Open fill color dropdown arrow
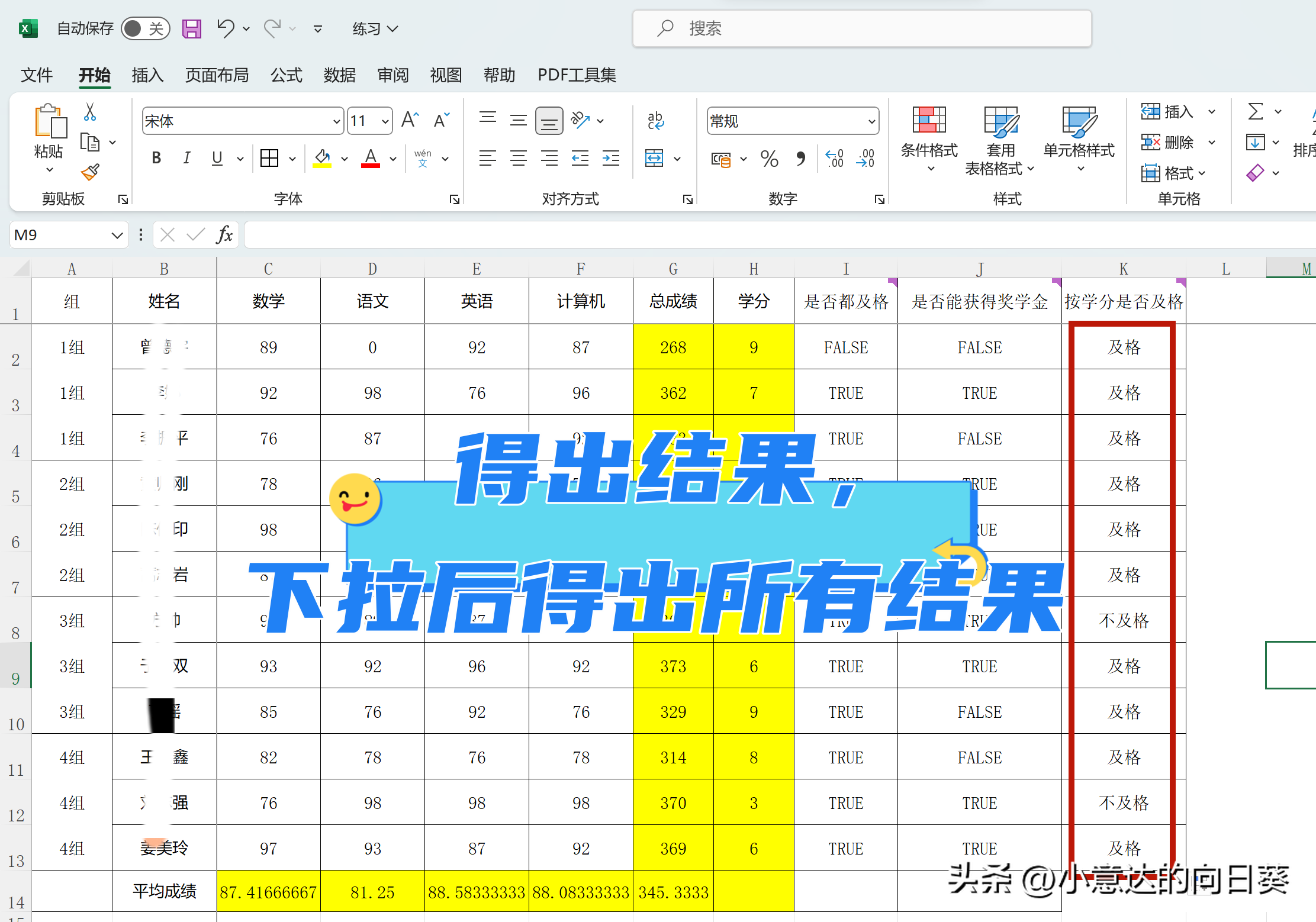 345,159
